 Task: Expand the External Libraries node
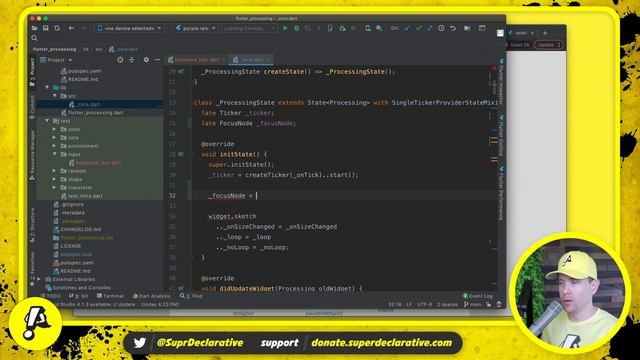pyautogui.click(x=40, y=279)
